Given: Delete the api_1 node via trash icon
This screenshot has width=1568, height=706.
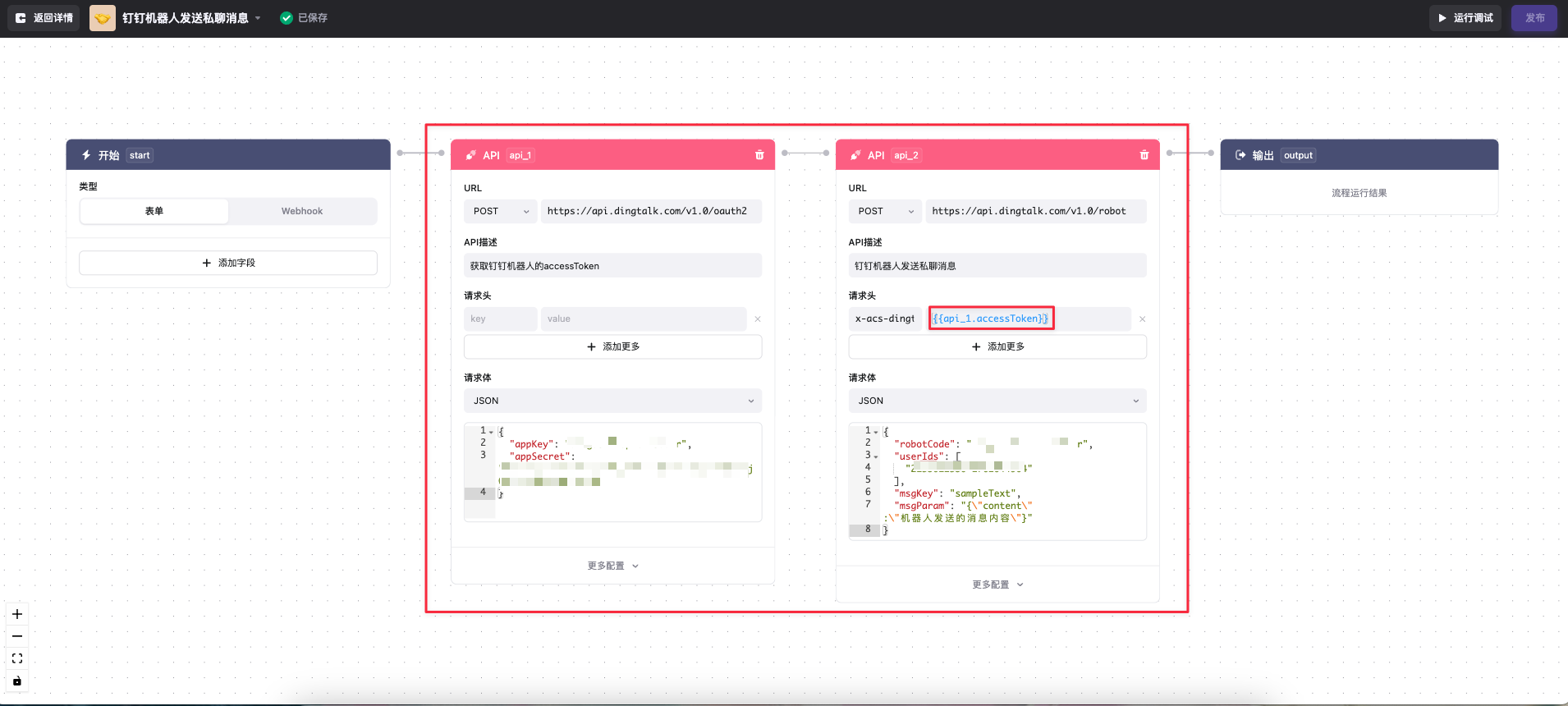Looking at the screenshot, I should point(759,155).
